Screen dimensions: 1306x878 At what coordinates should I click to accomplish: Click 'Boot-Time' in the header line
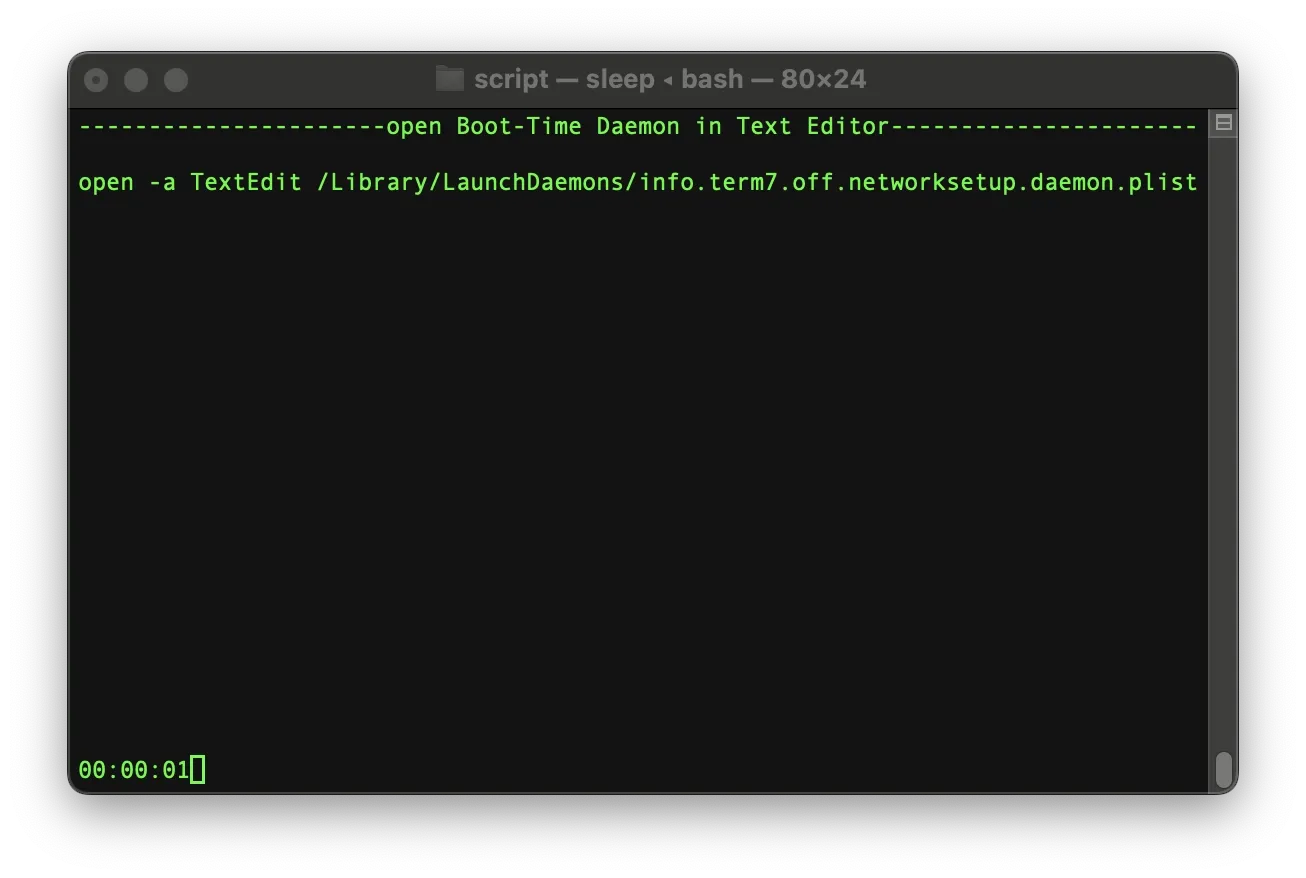pyautogui.click(x=519, y=127)
